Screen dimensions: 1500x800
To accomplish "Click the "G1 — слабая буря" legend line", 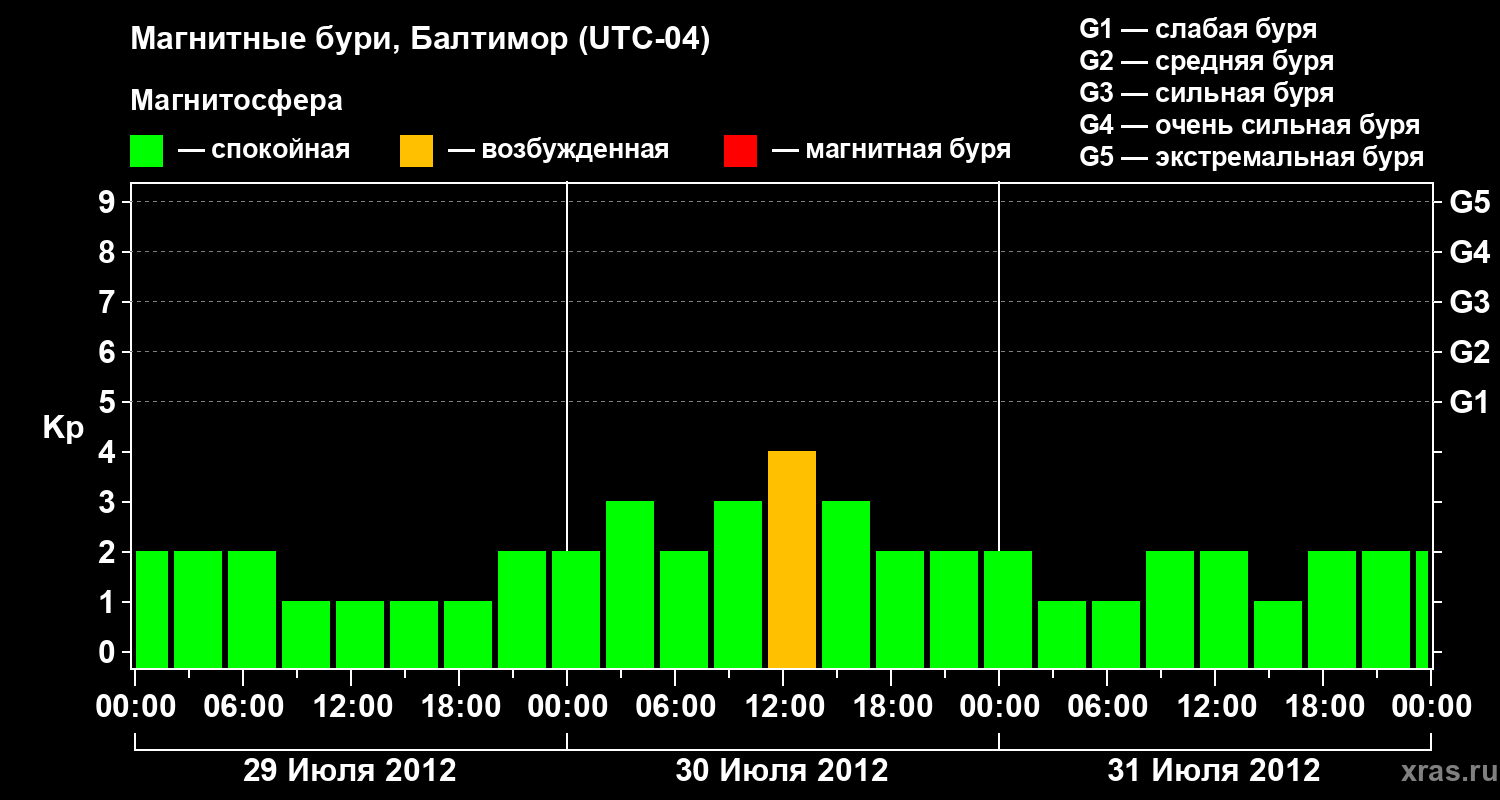I will pyautogui.click(x=1198, y=29).
